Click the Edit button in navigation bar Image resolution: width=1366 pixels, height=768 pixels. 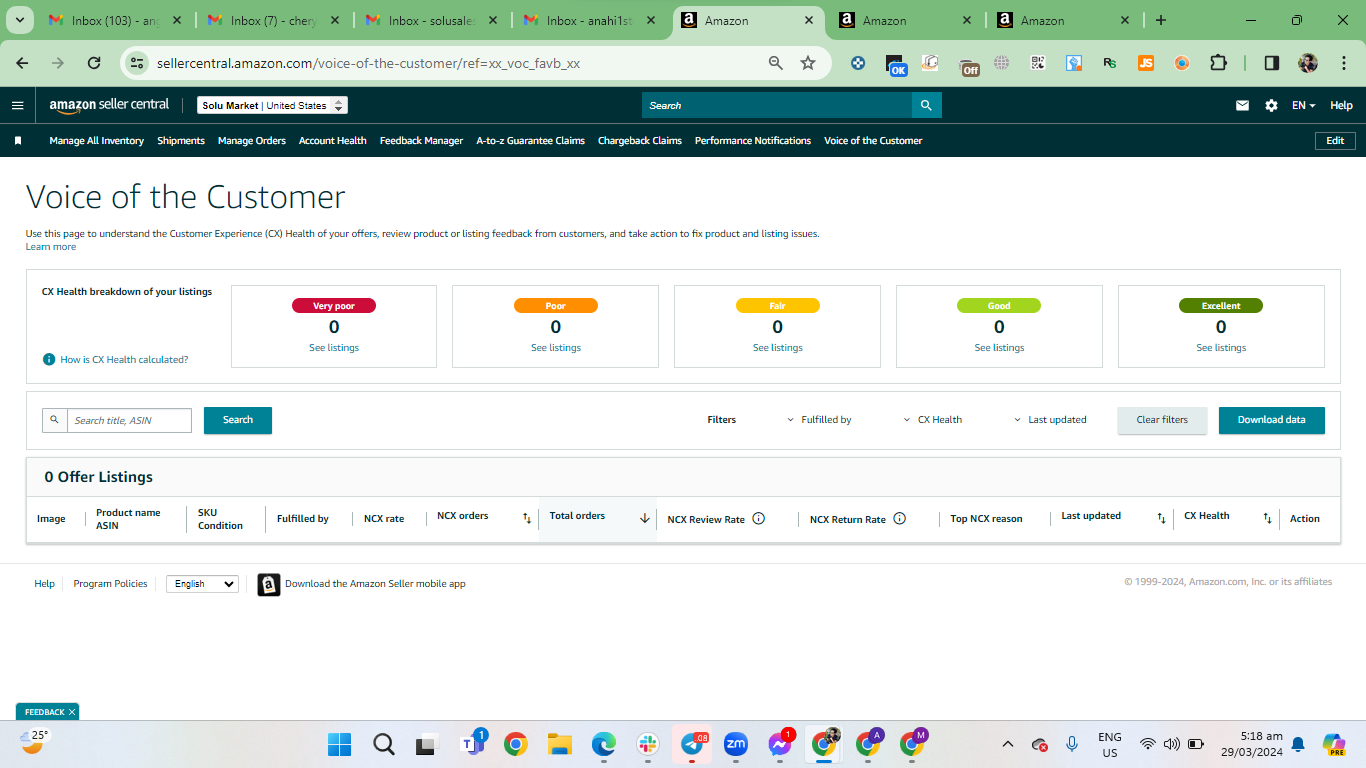[1335, 141]
